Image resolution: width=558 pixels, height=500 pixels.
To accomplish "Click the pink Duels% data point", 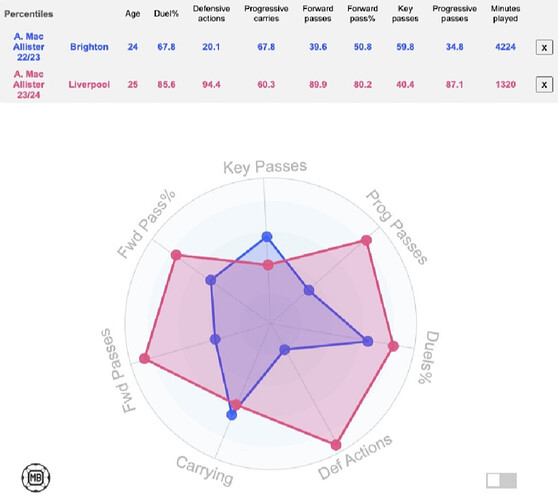I will pyautogui.click(x=393, y=346).
